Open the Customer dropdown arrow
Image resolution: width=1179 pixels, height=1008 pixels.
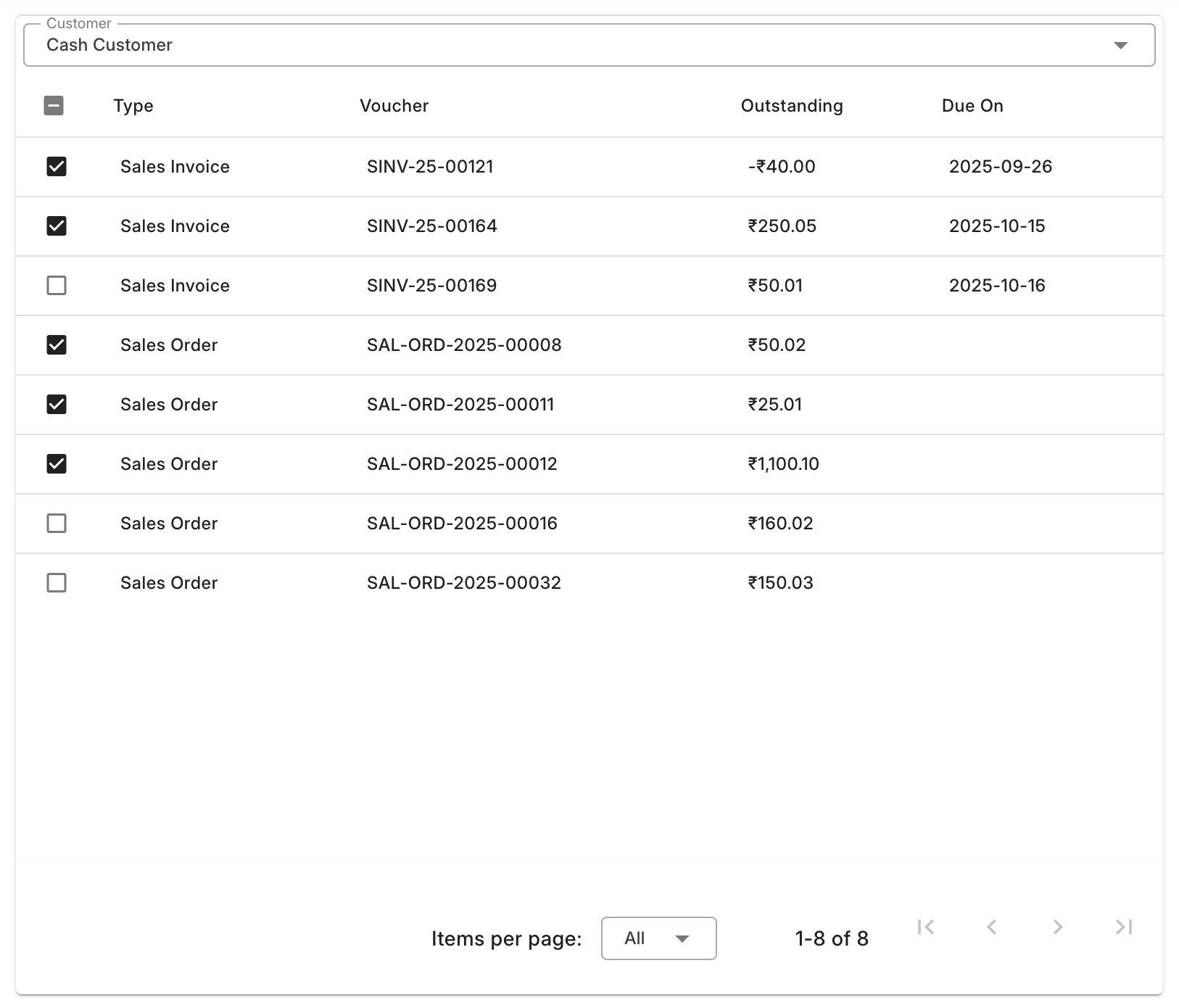pyautogui.click(x=1120, y=45)
